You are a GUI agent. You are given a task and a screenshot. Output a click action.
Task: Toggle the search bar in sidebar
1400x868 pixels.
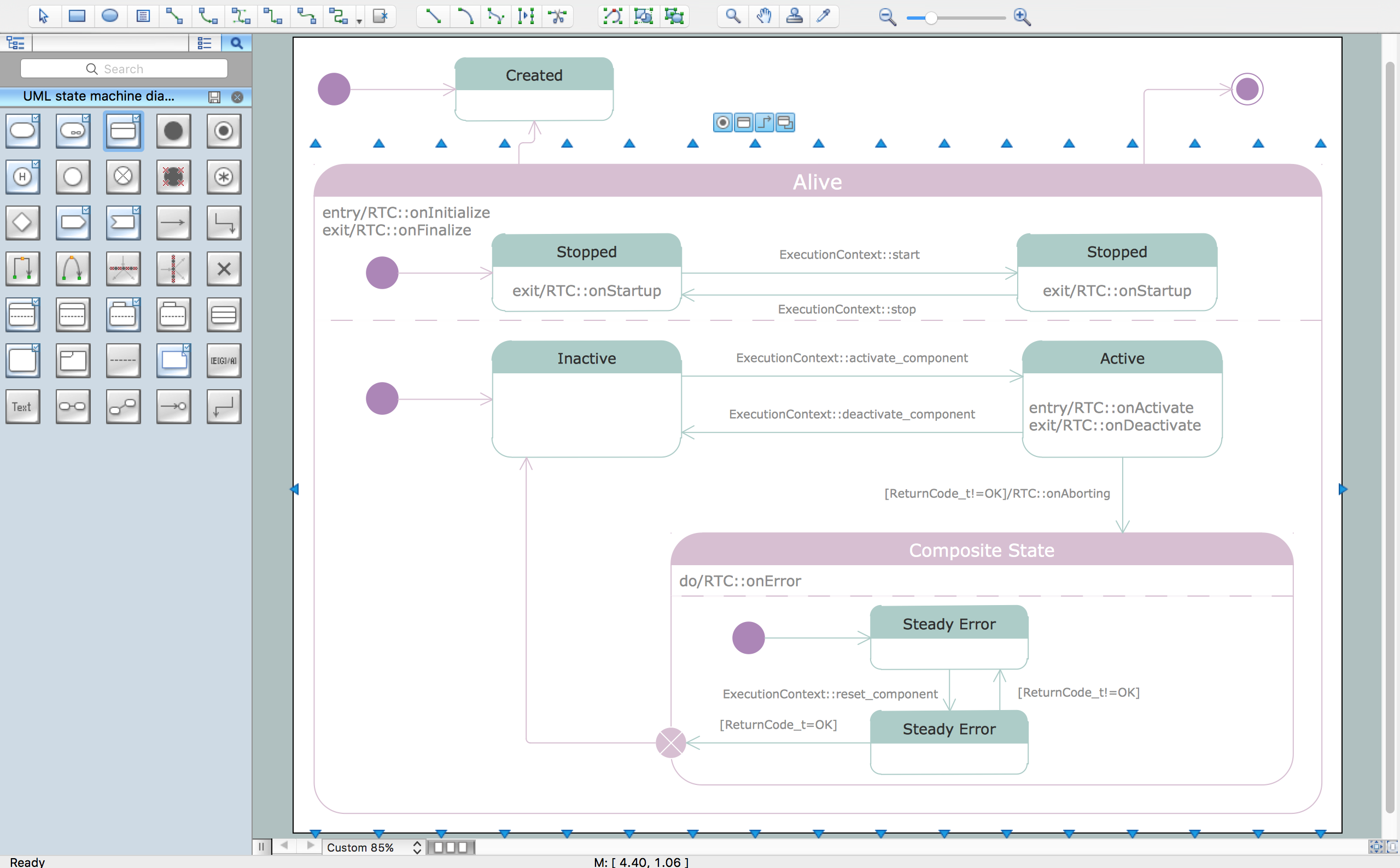pos(237,42)
